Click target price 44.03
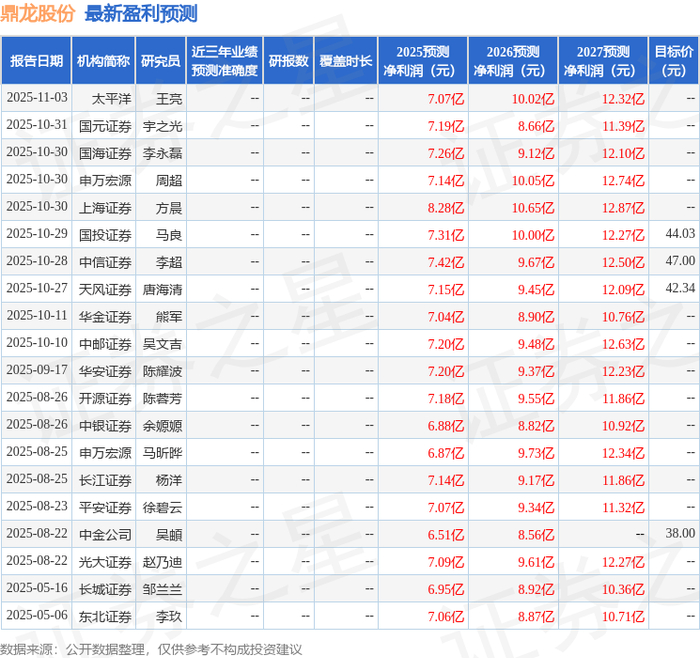 pyautogui.click(x=680, y=233)
